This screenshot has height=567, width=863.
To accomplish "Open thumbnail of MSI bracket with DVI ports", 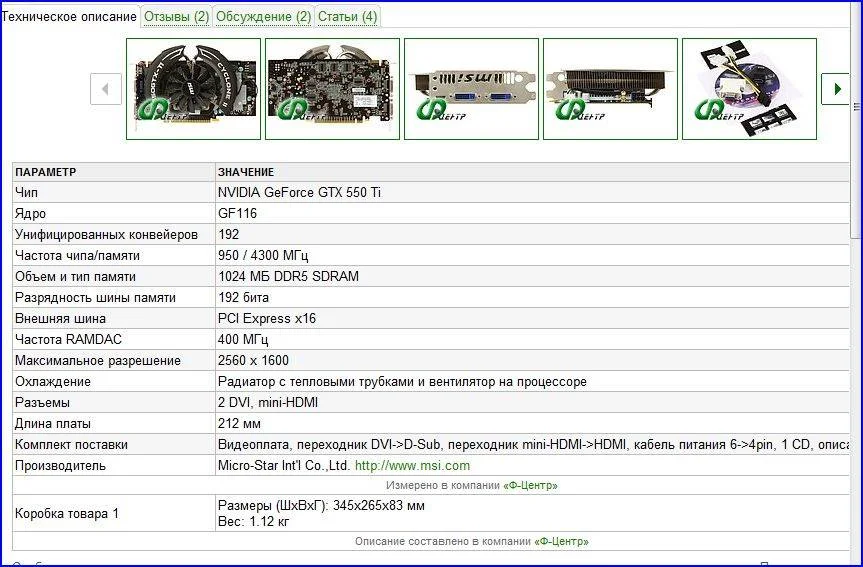I will 471,89.
